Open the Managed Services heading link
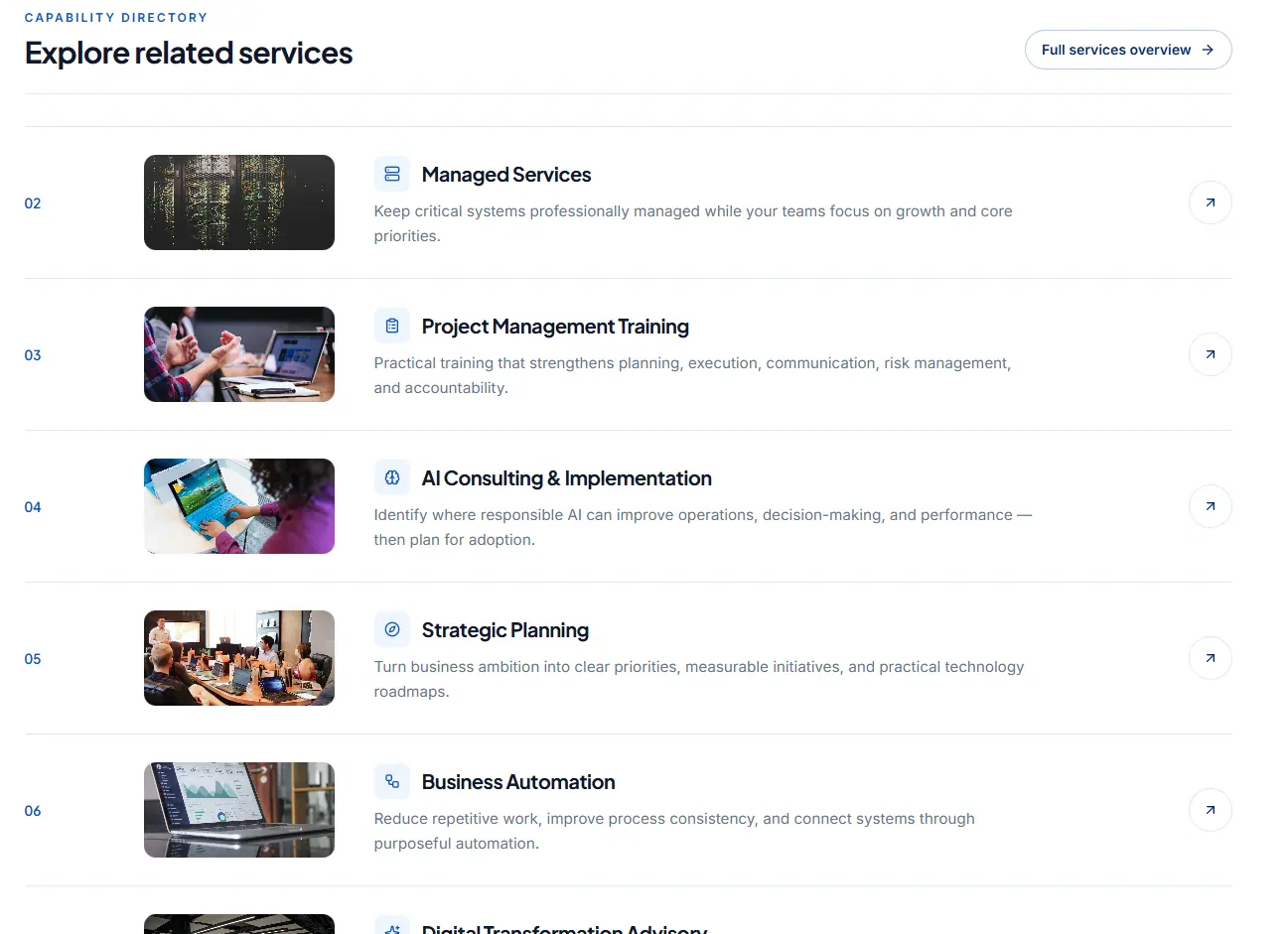Image resolution: width=1288 pixels, height=934 pixels. pos(506,175)
